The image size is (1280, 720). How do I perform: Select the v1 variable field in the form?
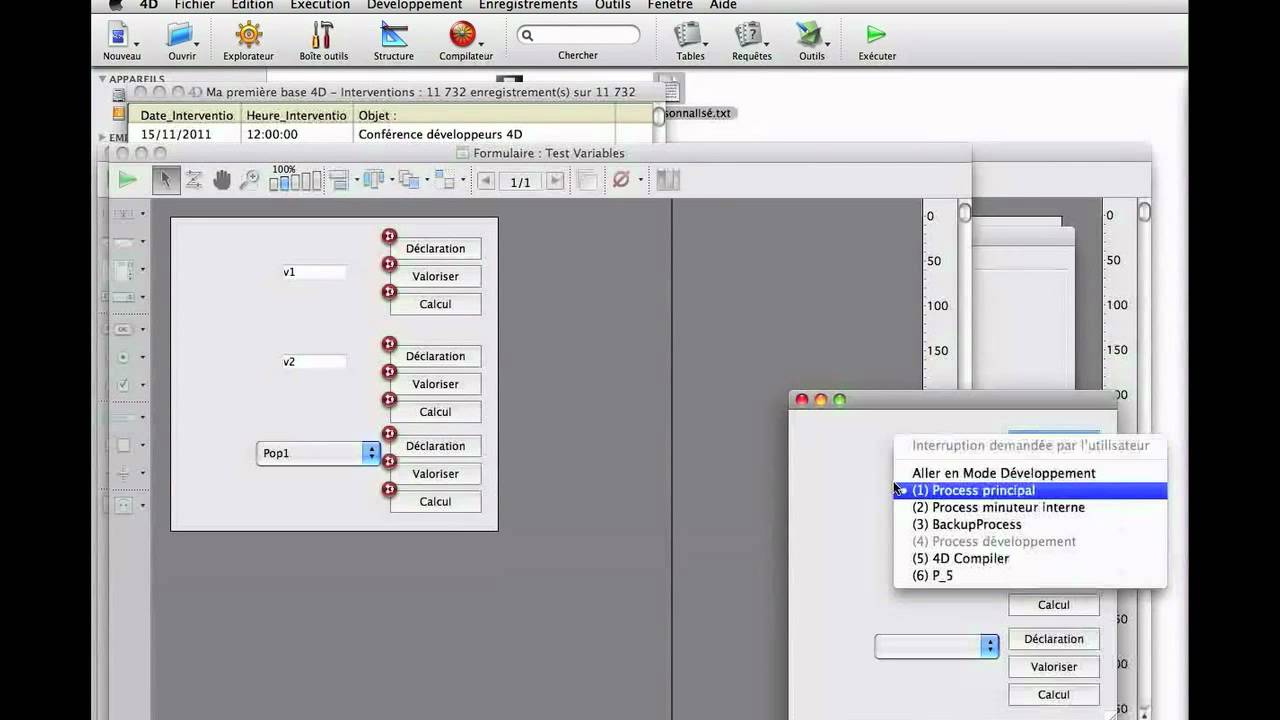pyautogui.click(x=314, y=272)
